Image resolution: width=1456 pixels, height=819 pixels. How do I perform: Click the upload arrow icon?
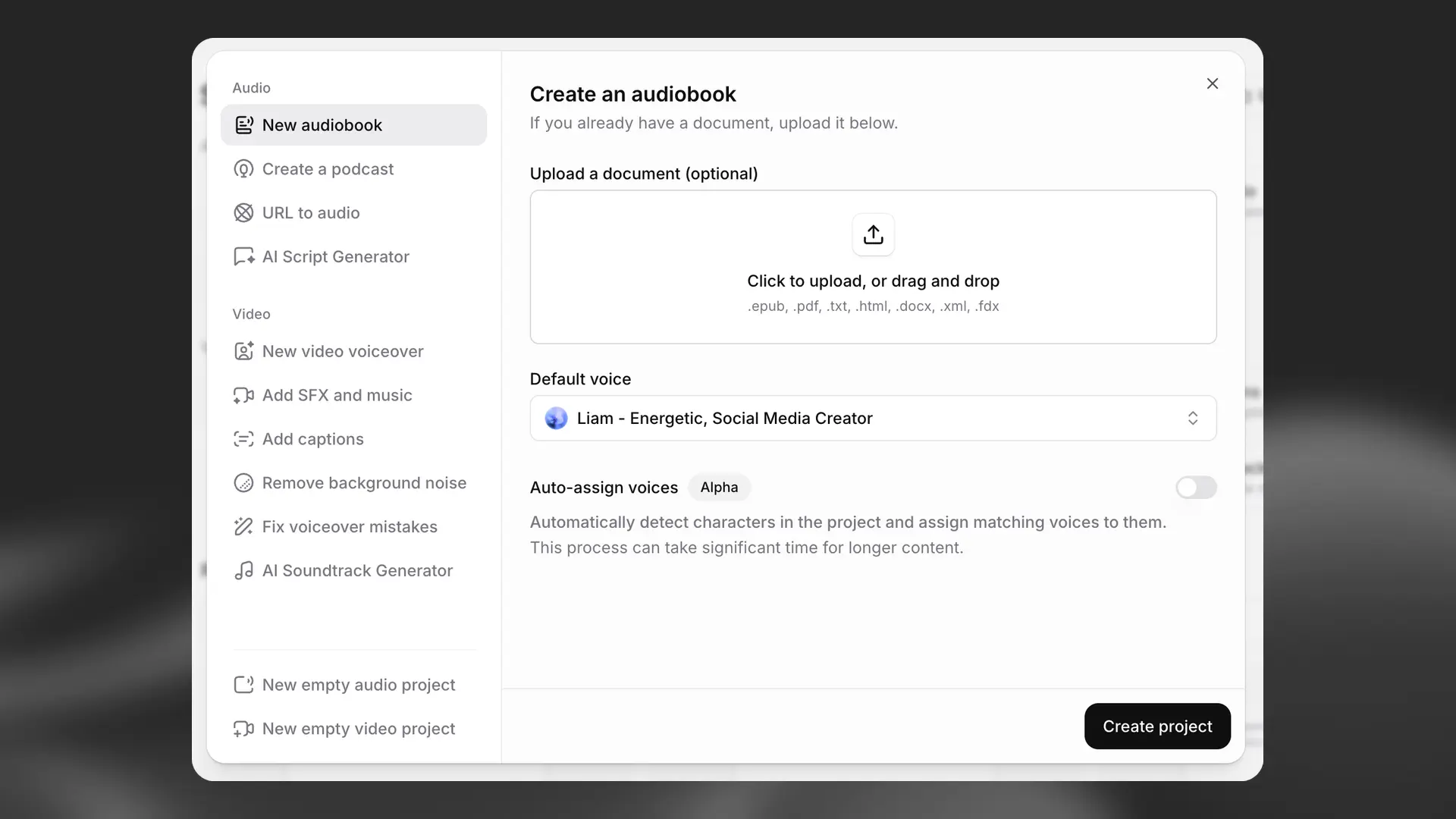point(873,234)
